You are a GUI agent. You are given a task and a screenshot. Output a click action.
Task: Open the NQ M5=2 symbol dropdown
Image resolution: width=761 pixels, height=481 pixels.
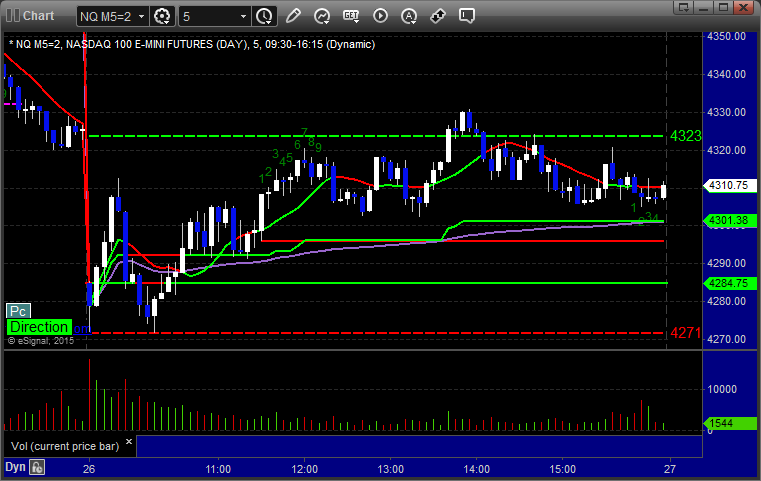pos(113,17)
